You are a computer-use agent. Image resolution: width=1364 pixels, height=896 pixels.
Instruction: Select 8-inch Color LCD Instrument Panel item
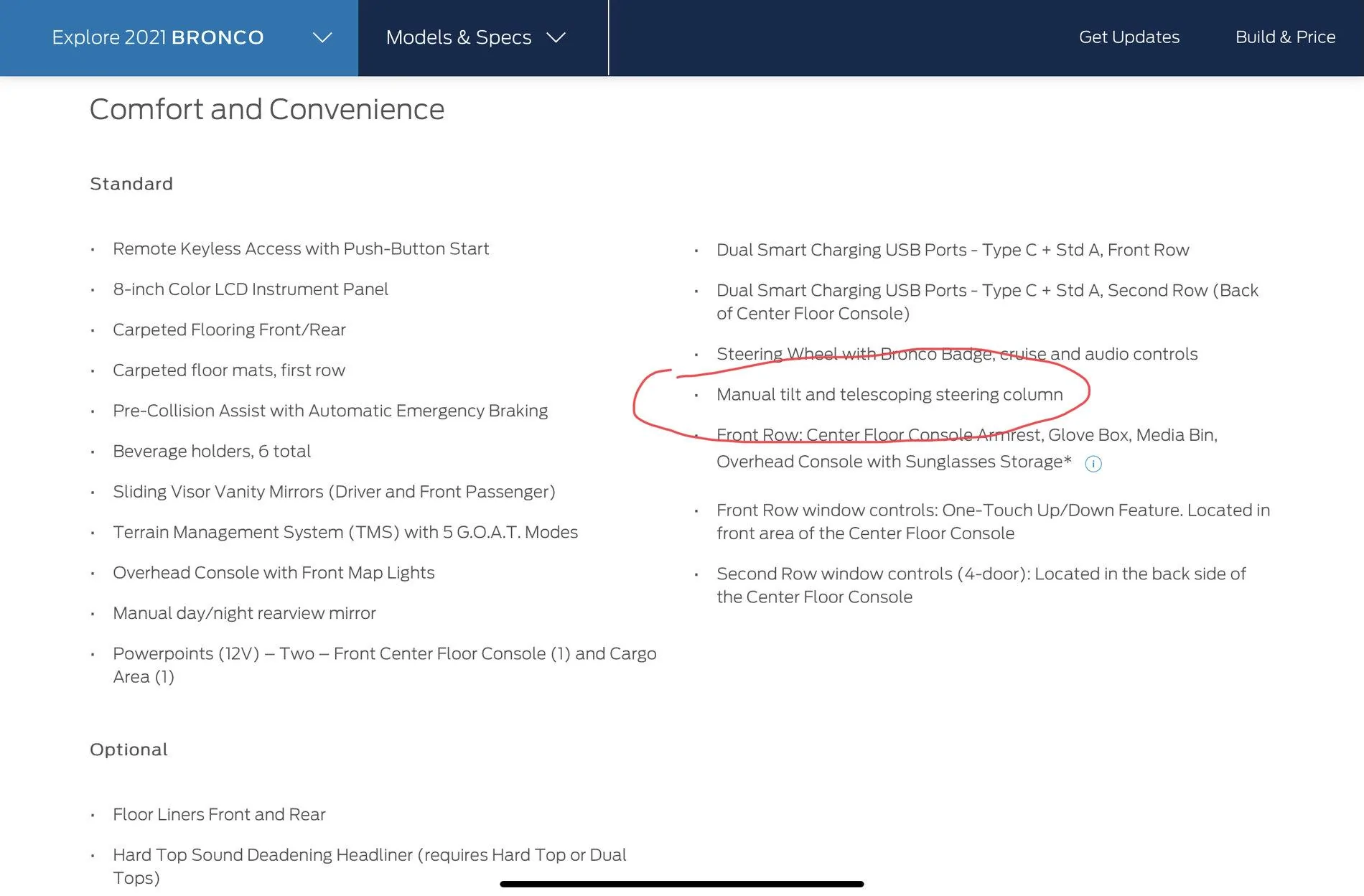click(x=251, y=289)
